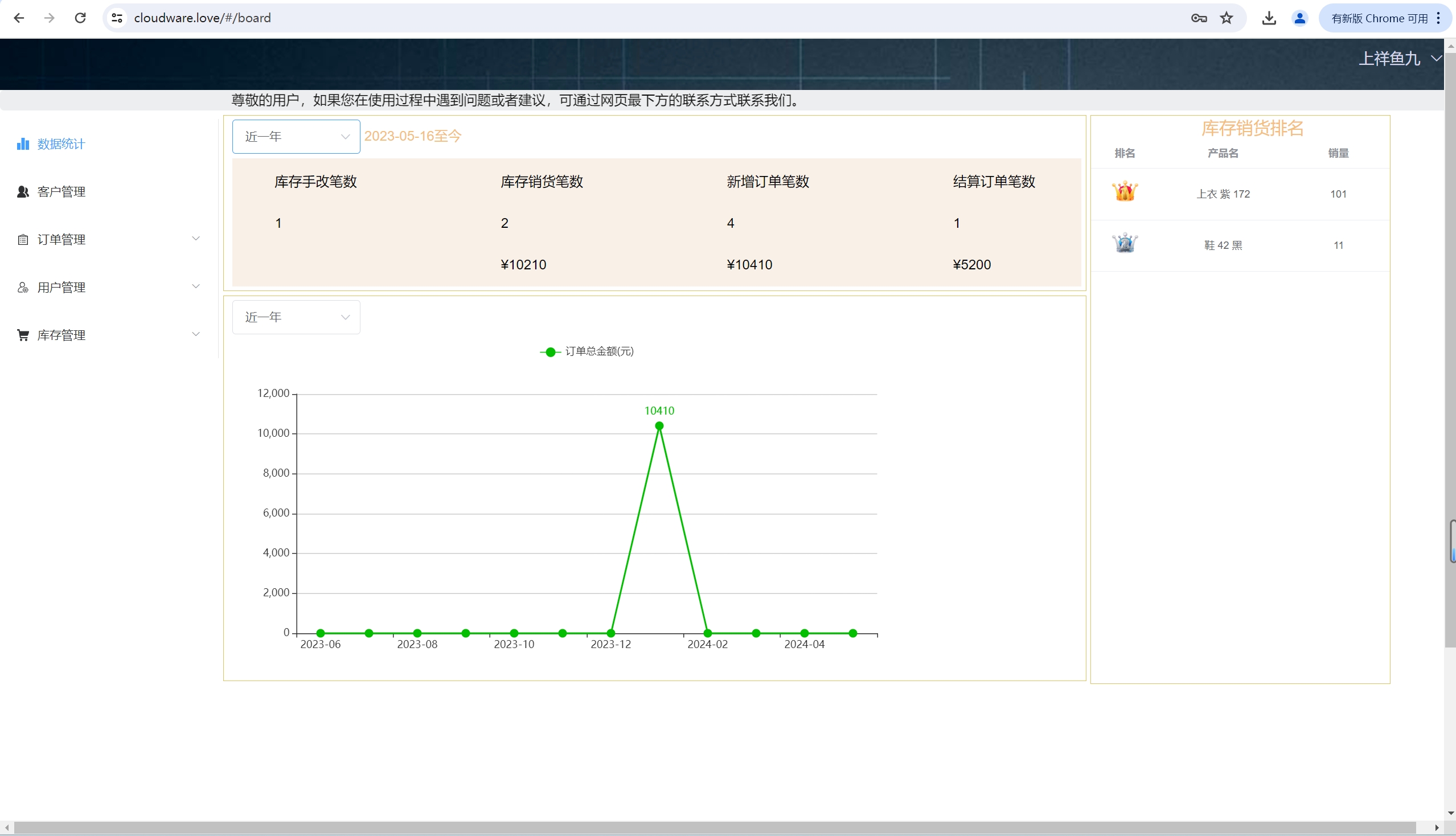Image resolution: width=1456 pixels, height=836 pixels.
Task: Click the 库存销货排名 title
Action: [1252, 128]
